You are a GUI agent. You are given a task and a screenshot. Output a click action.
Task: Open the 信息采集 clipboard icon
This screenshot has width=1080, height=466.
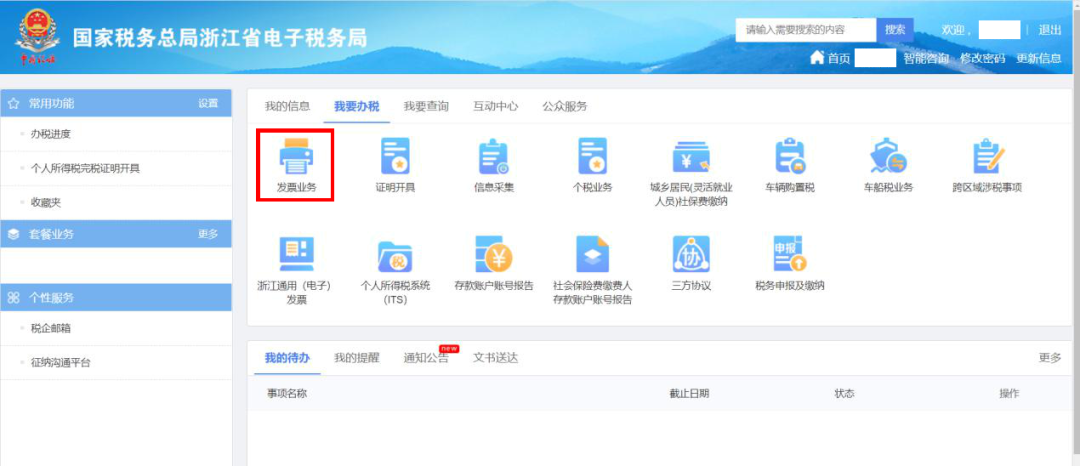493,156
